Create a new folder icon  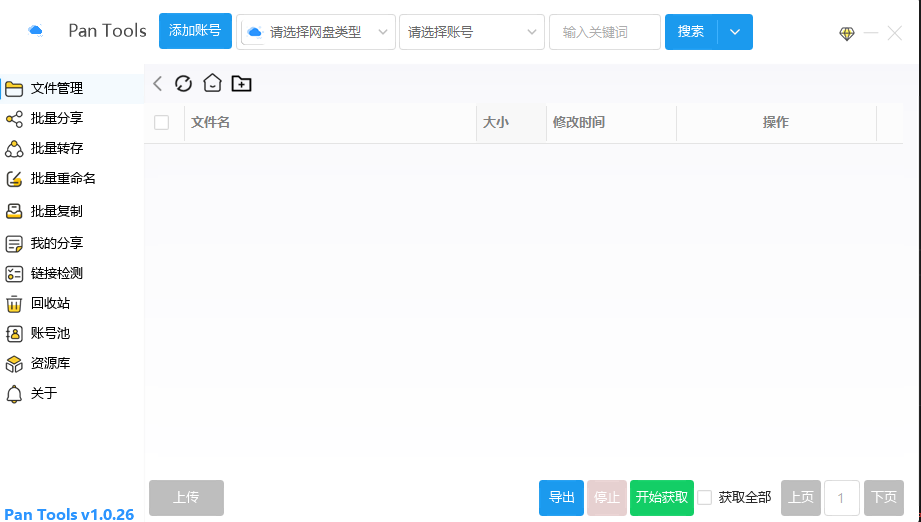pos(241,84)
